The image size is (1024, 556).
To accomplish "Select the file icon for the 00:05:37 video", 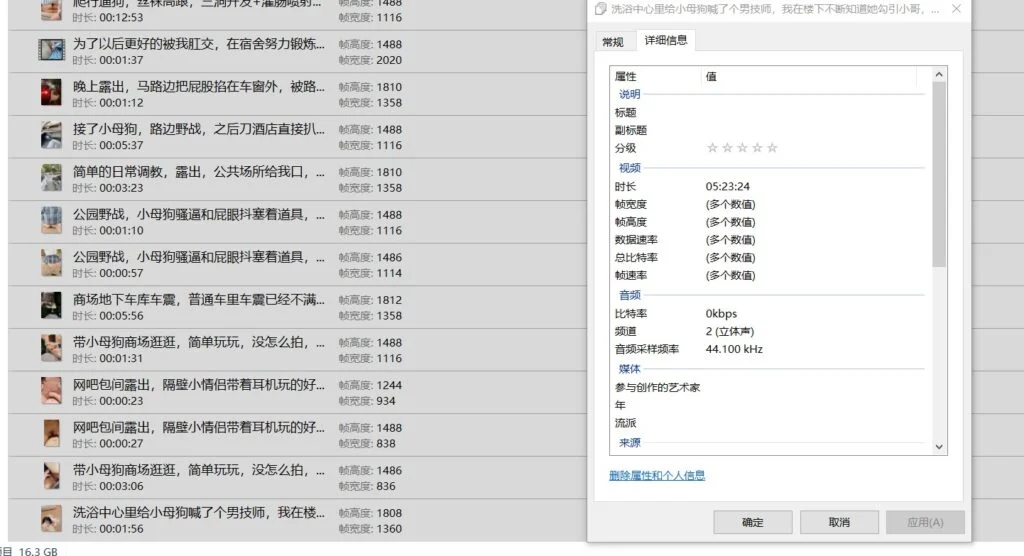I will (52, 136).
